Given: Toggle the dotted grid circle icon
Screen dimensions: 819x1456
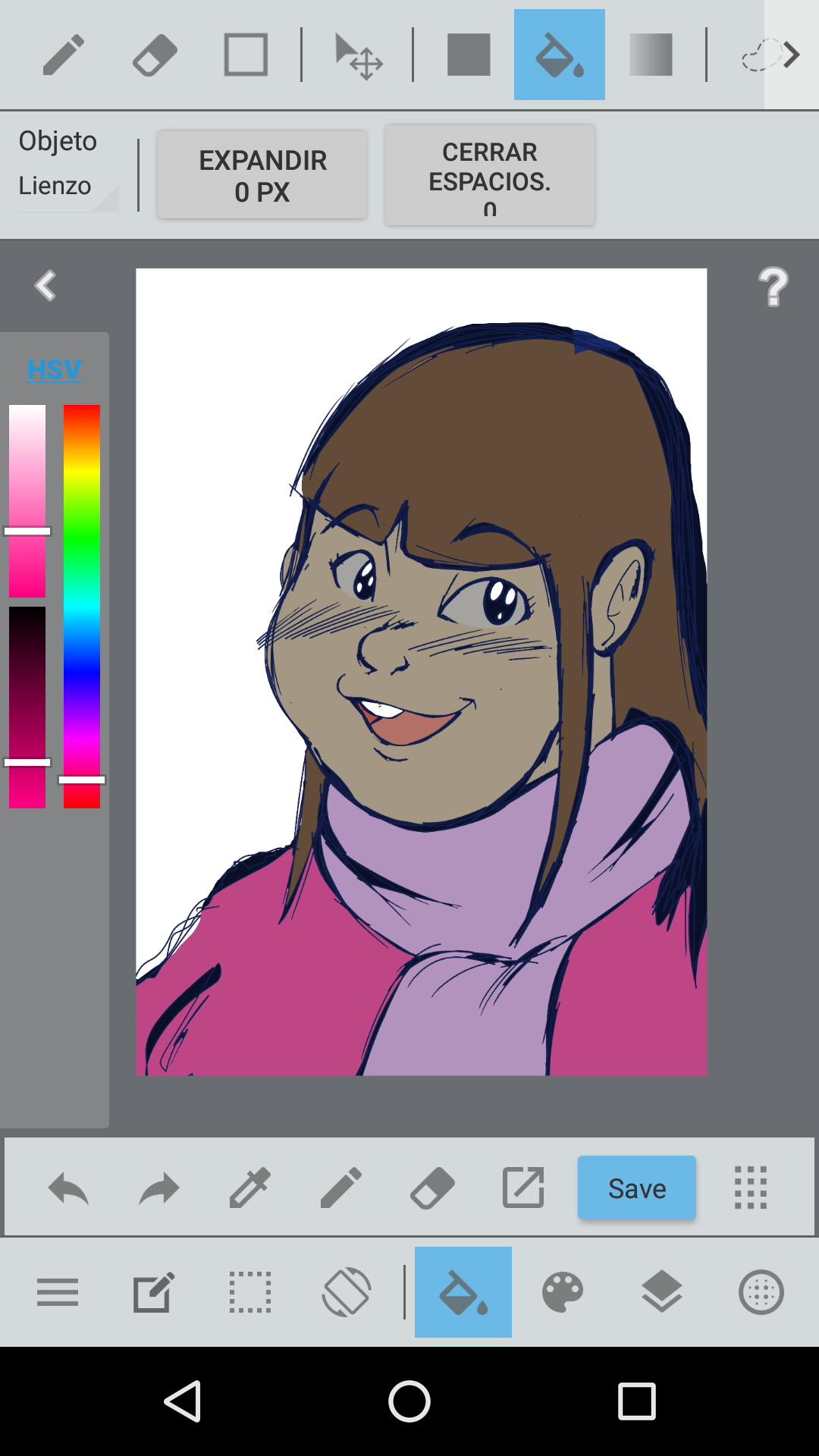Looking at the screenshot, I should click(x=761, y=1292).
